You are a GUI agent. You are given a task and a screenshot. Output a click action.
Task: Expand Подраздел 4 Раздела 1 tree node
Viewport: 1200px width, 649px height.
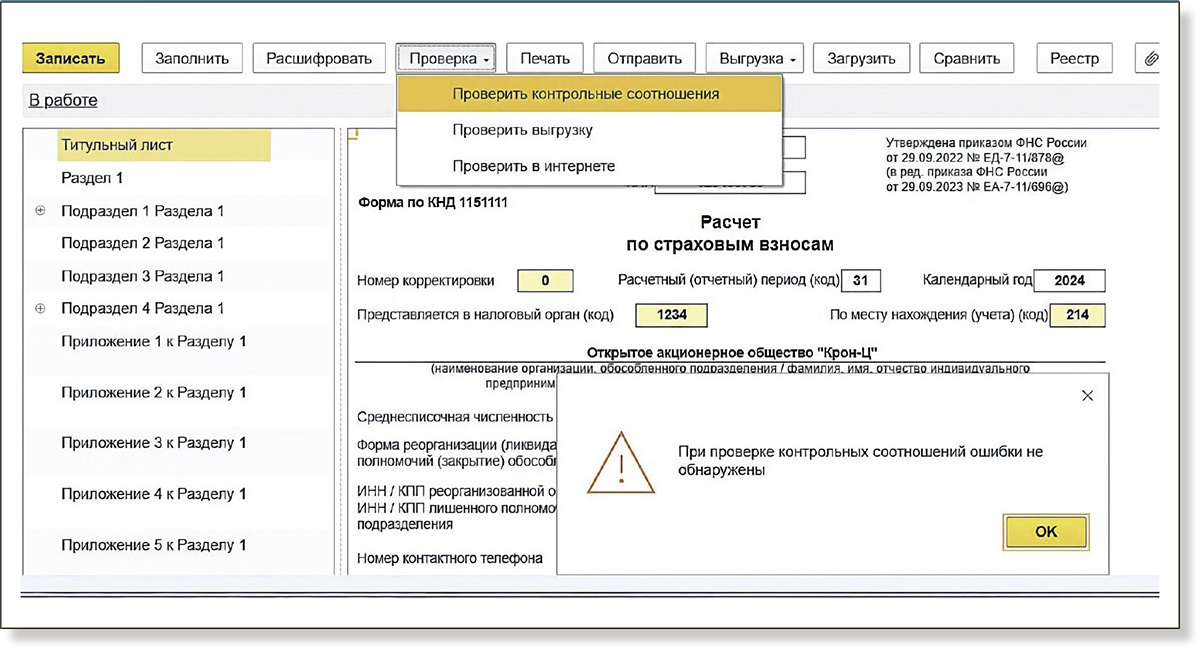40,308
